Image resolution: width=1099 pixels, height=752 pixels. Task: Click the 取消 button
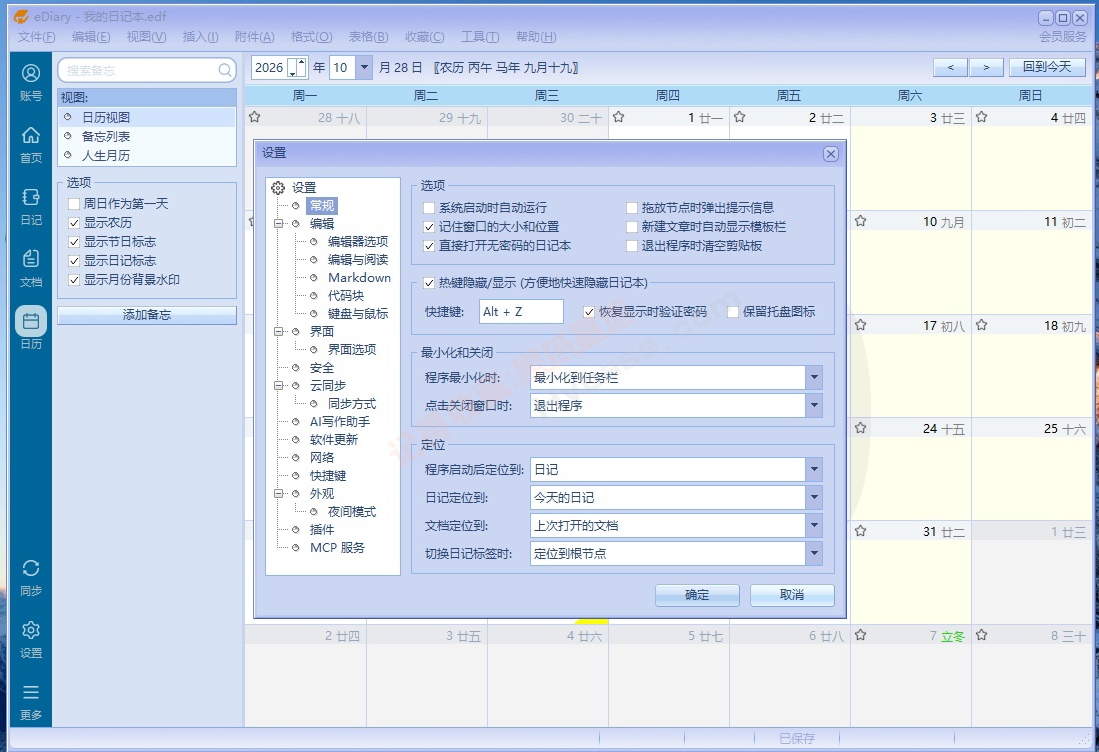(792, 595)
